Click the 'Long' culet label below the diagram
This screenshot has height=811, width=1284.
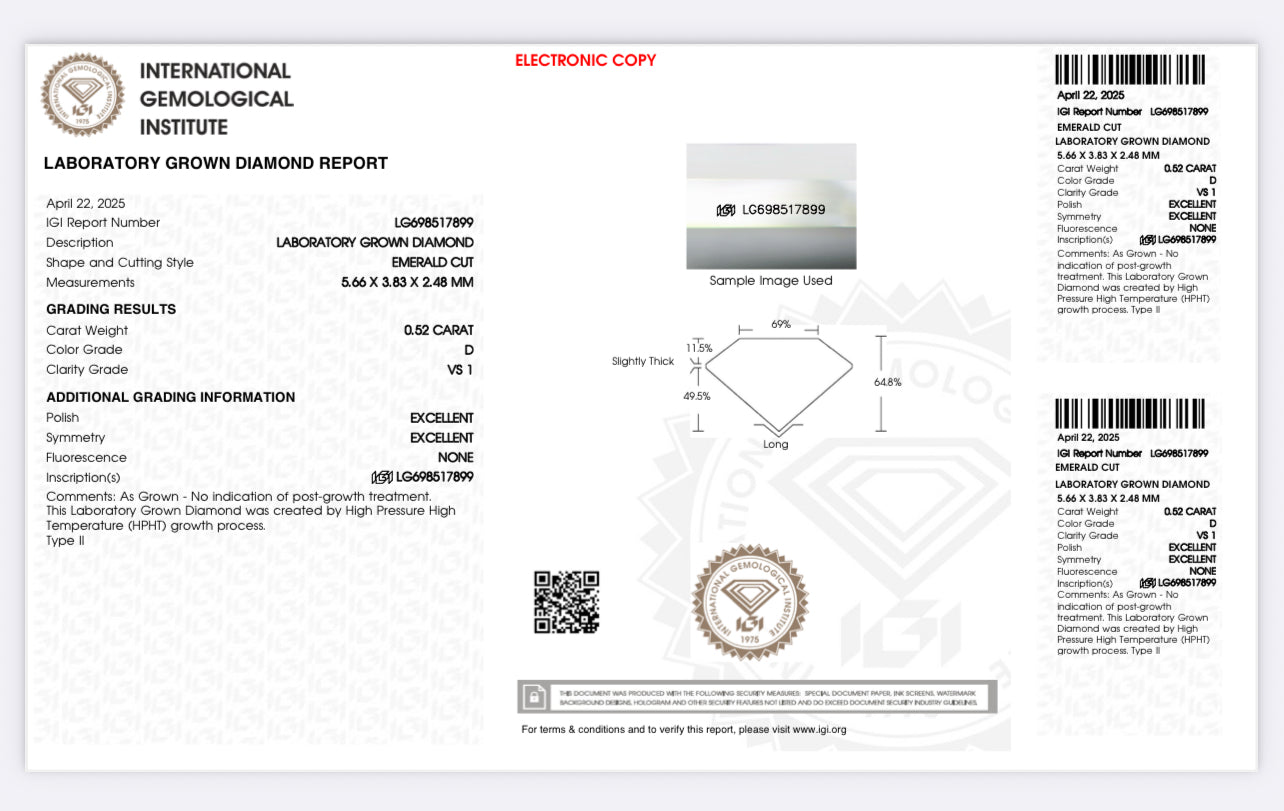776,444
